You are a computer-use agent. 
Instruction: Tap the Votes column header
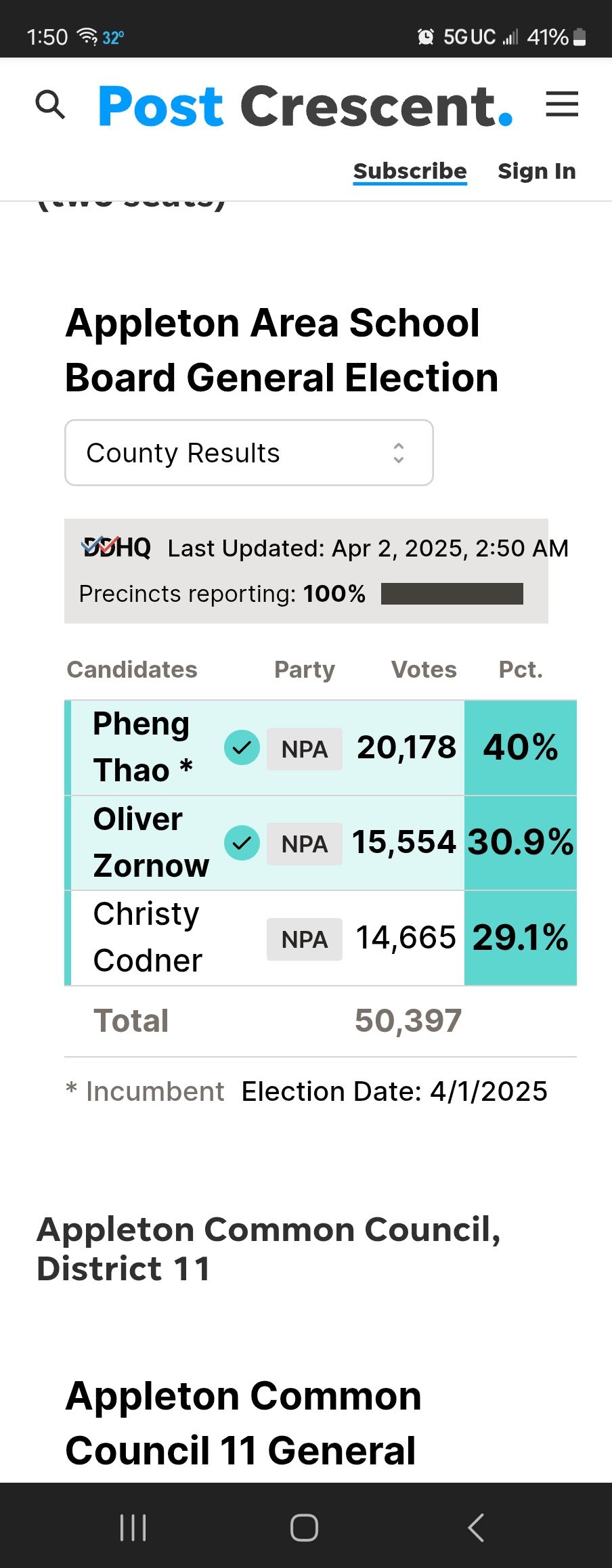coord(424,670)
